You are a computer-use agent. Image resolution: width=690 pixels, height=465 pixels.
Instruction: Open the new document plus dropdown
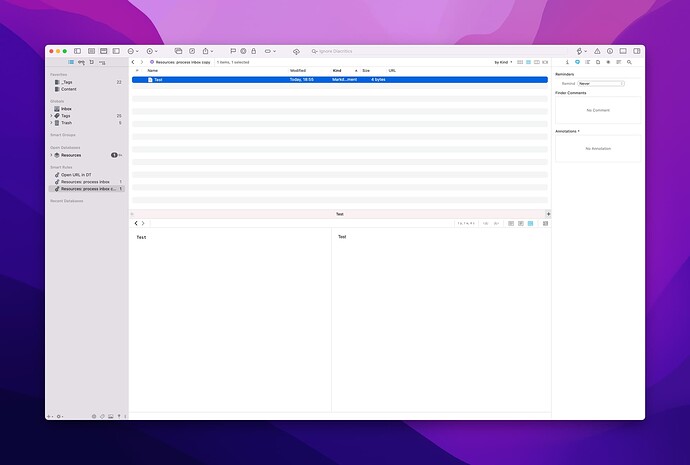[x=132, y=51]
